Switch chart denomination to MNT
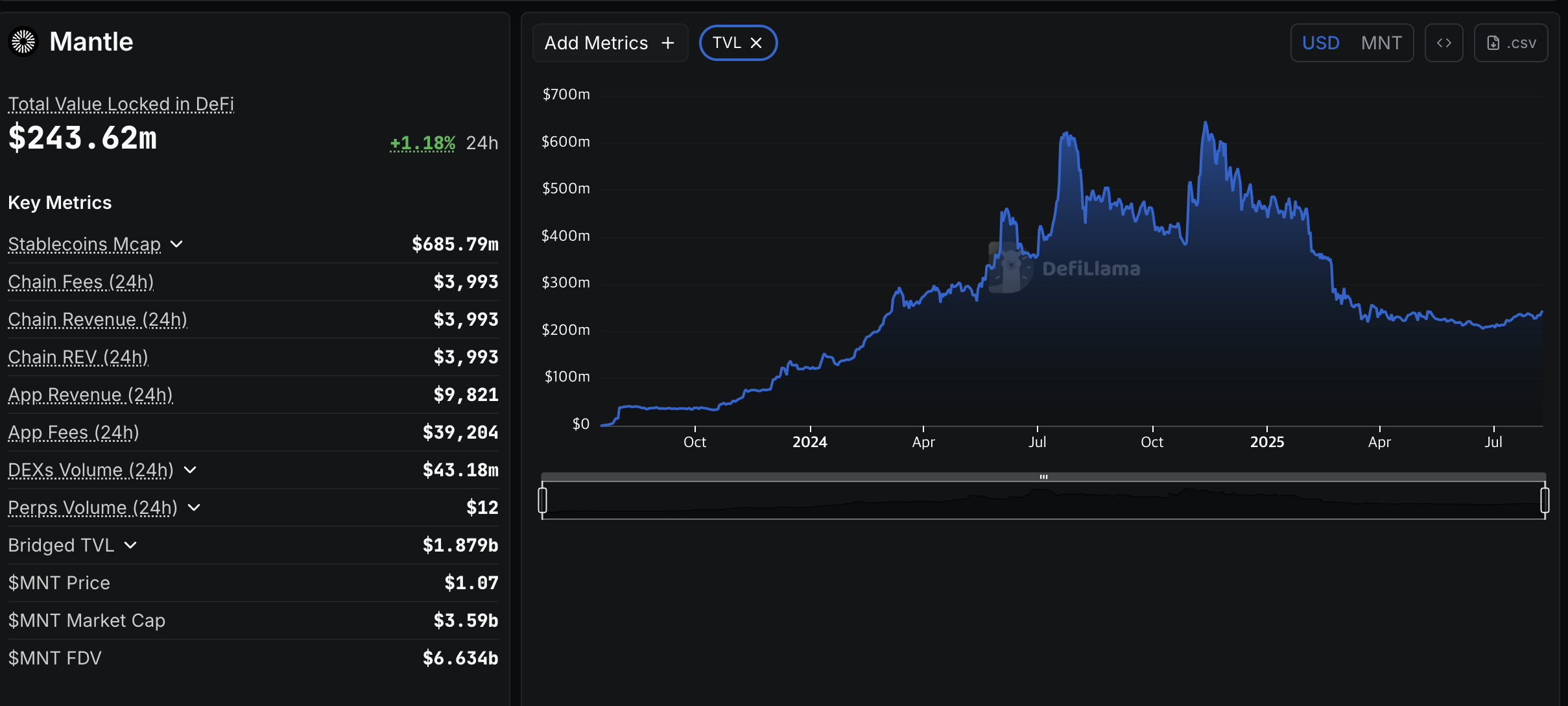This screenshot has width=1568, height=706. (1381, 43)
